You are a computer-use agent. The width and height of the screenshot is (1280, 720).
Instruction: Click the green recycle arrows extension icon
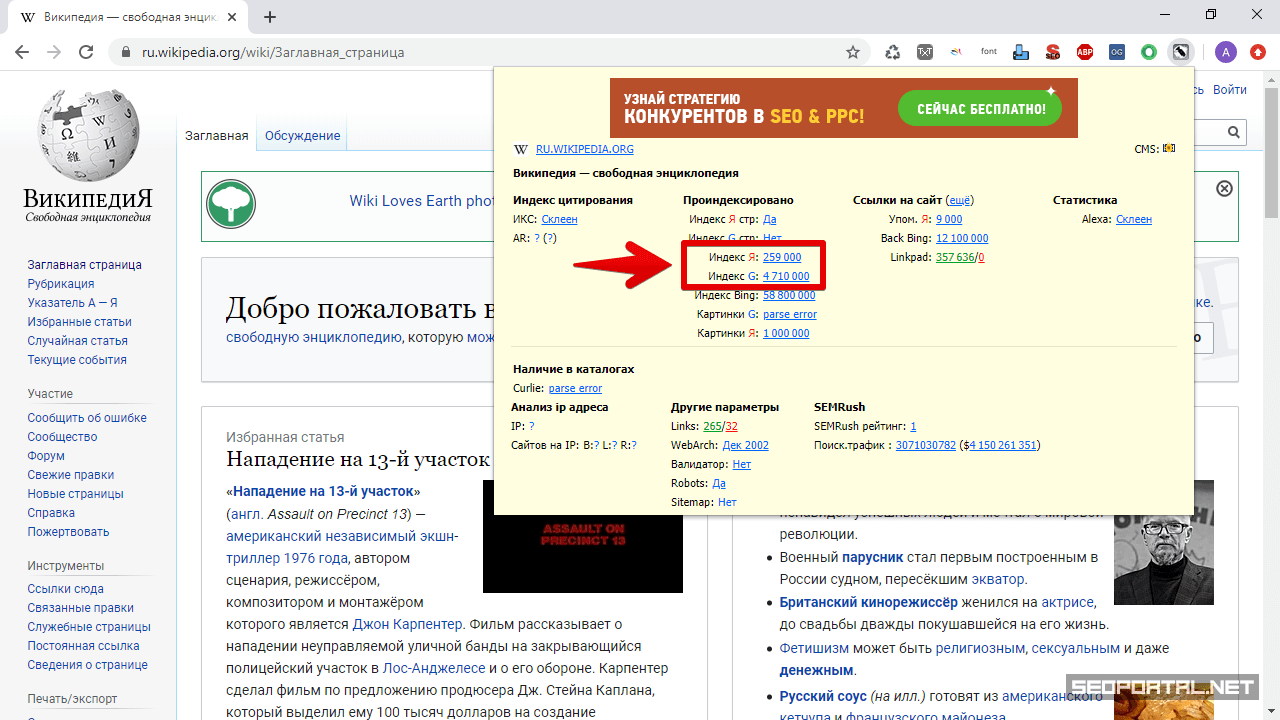tap(893, 52)
